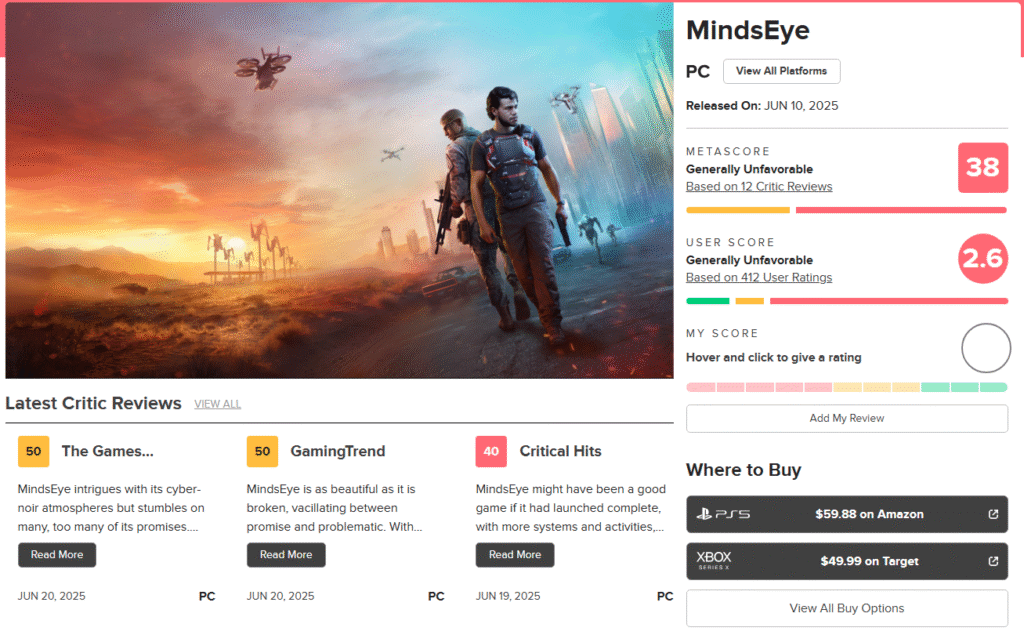
Task: Click the PS5 logo icon
Action: tap(723, 514)
